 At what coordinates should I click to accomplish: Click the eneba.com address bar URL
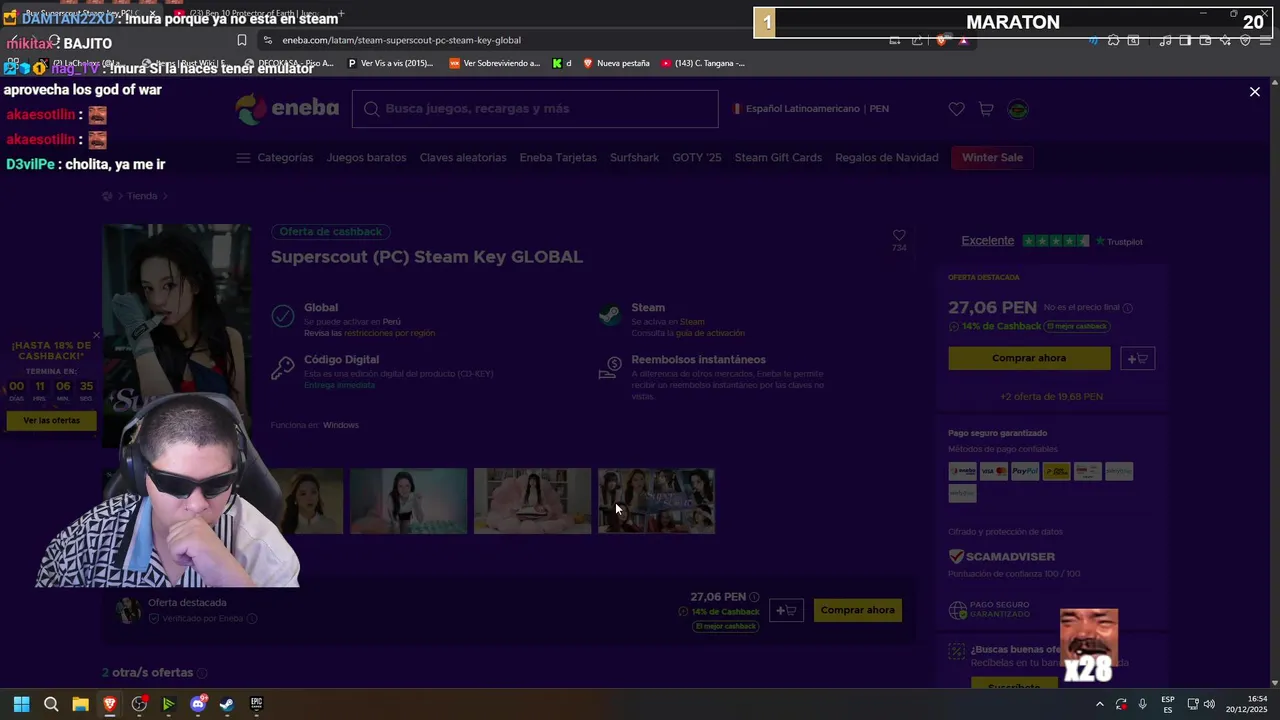[401, 40]
